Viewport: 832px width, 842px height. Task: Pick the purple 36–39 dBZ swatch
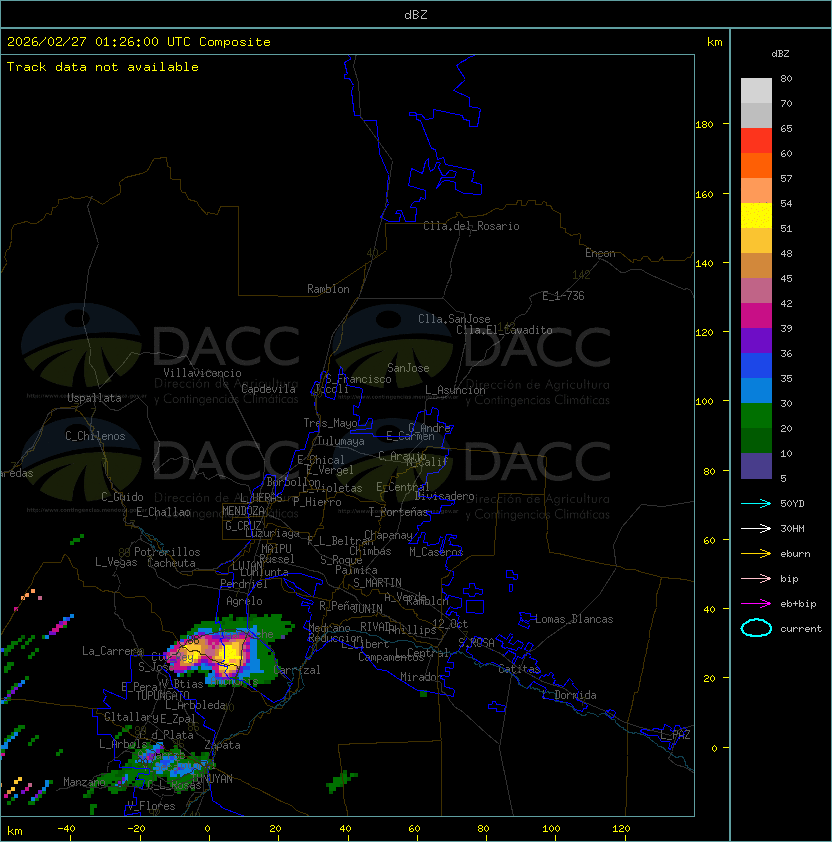(x=756, y=340)
